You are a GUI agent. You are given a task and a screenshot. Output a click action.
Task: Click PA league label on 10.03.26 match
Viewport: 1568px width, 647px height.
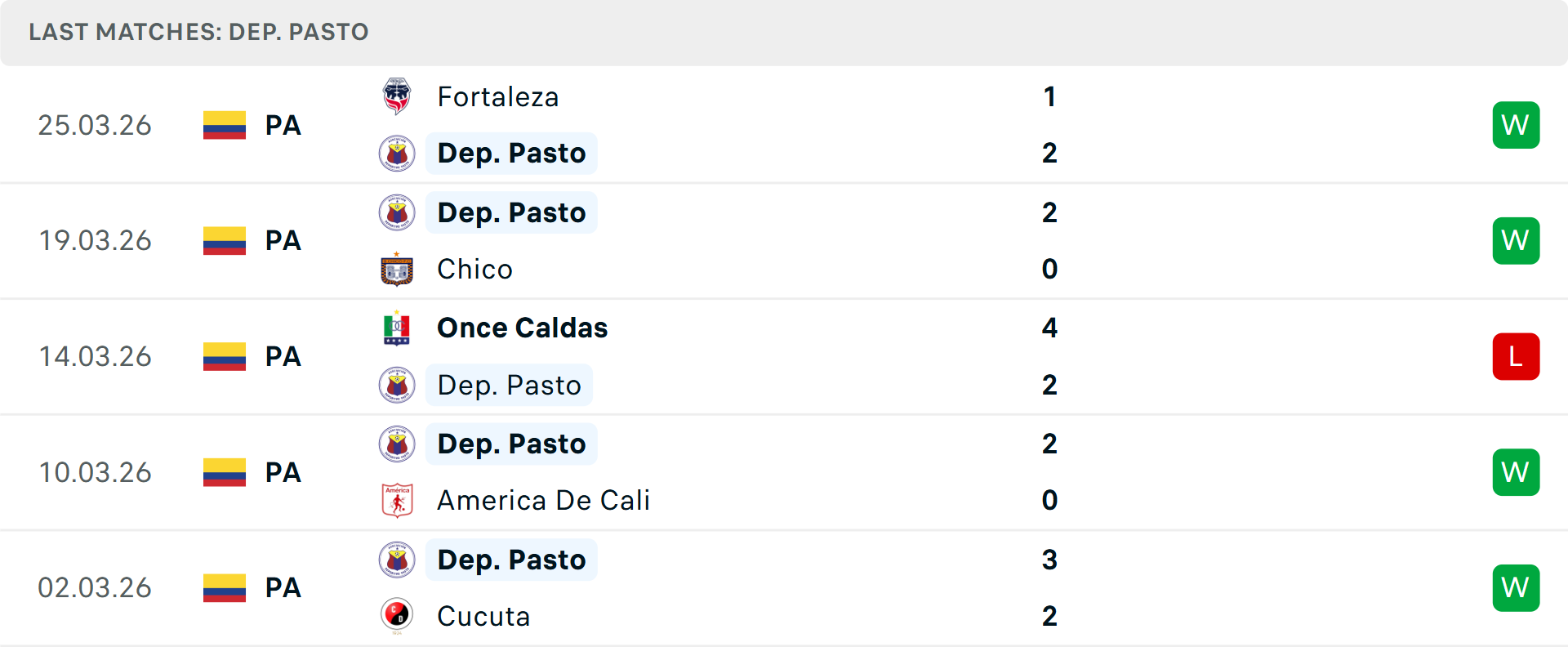click(x=283, y=473)
